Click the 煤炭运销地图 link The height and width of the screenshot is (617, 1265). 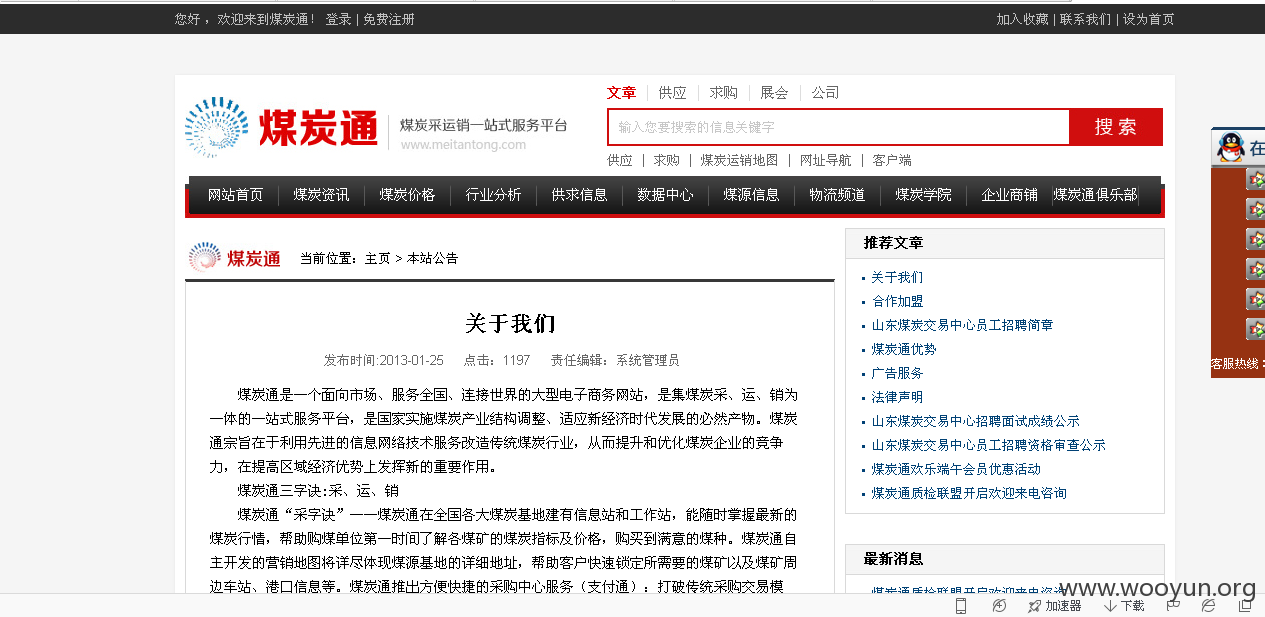[739, 160]
